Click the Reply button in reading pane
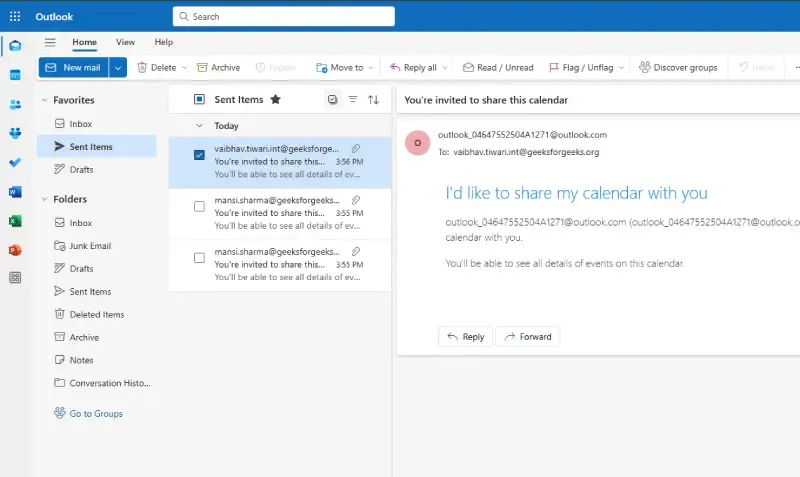The image size is (800, 477). point(465,337)
